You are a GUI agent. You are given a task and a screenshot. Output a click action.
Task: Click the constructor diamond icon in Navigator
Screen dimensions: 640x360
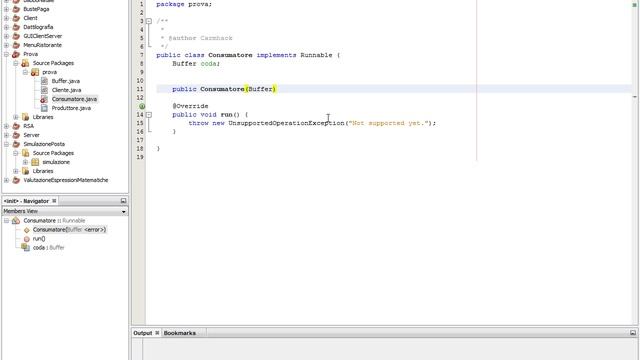(x=27, y=230)
